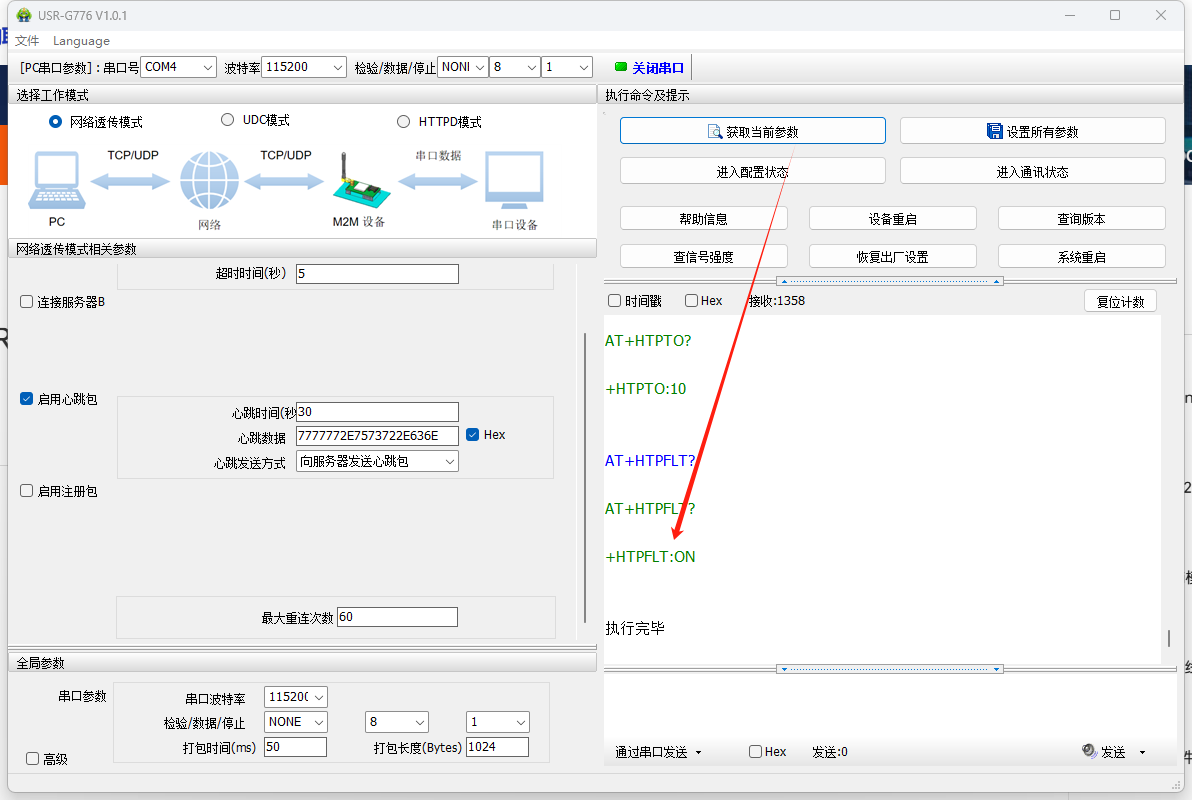Open the Language menu
Screen dimensions: 1192x800
(81, 41)
